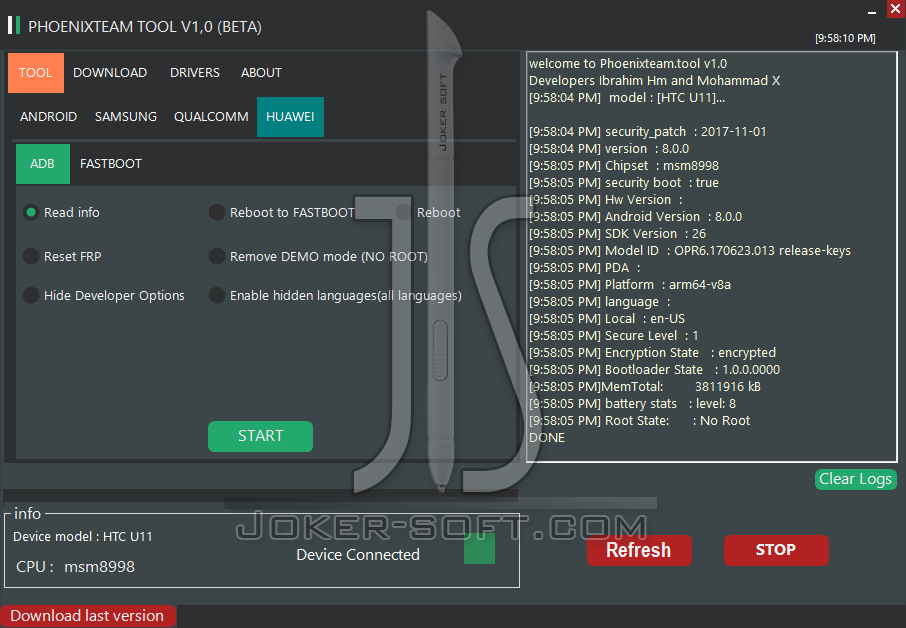The width and height of the screenshot is (906, 628).
Task: Clear the log output with Clear Logs
Action: coord(856,479)
